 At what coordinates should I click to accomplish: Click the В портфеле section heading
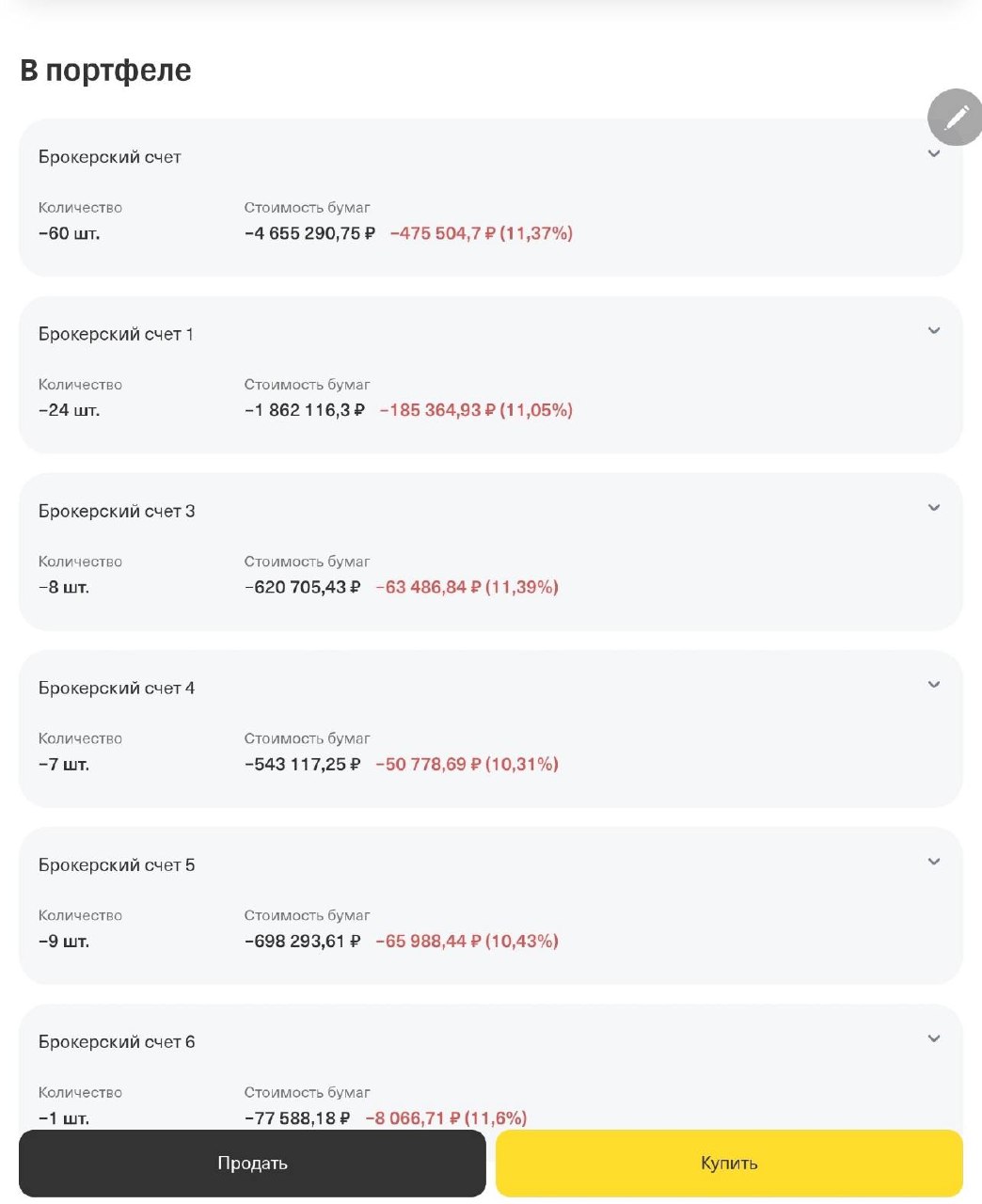(105, 71)
